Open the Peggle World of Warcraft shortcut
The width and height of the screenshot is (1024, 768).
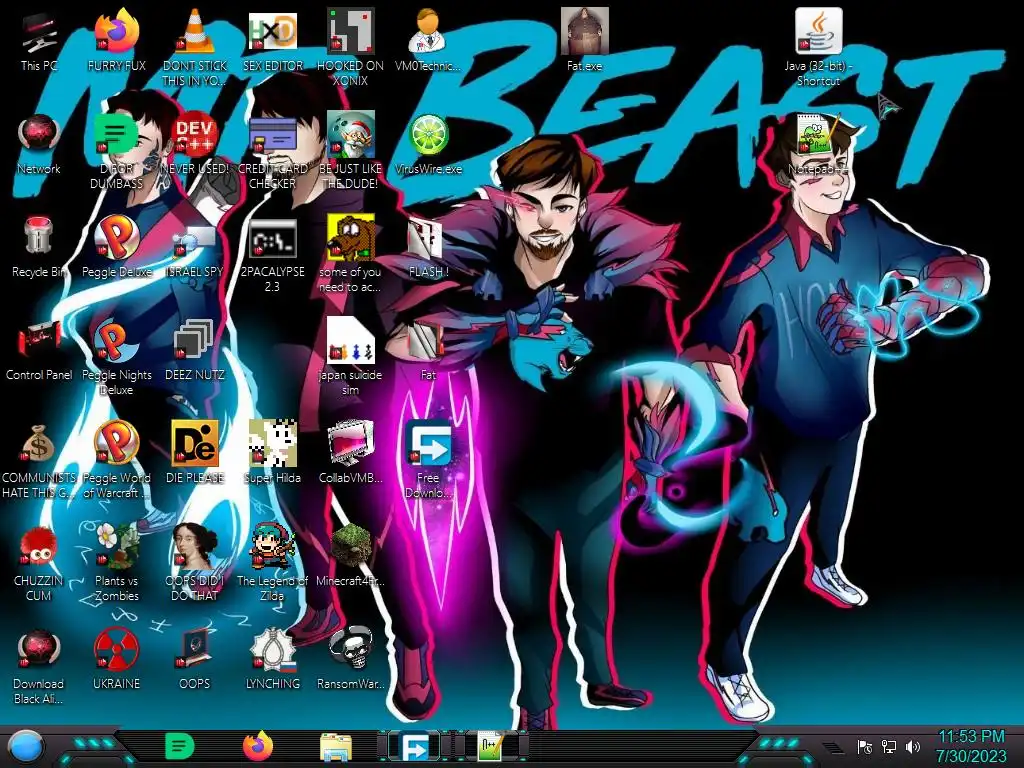(116, 443)
